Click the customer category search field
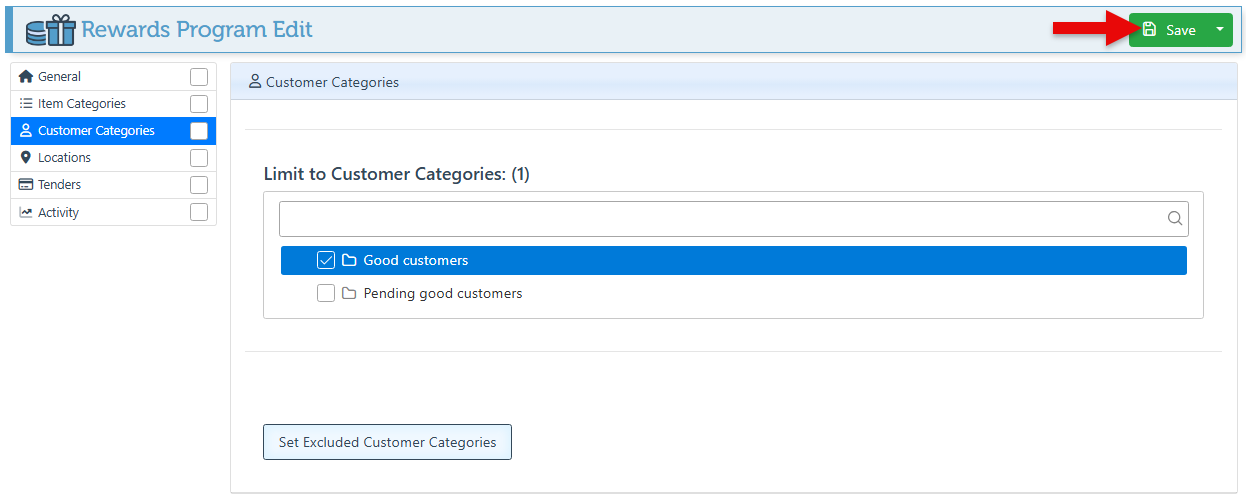Image resolution: width=1246 pixels, height=502 pixels. pos(720,219)
